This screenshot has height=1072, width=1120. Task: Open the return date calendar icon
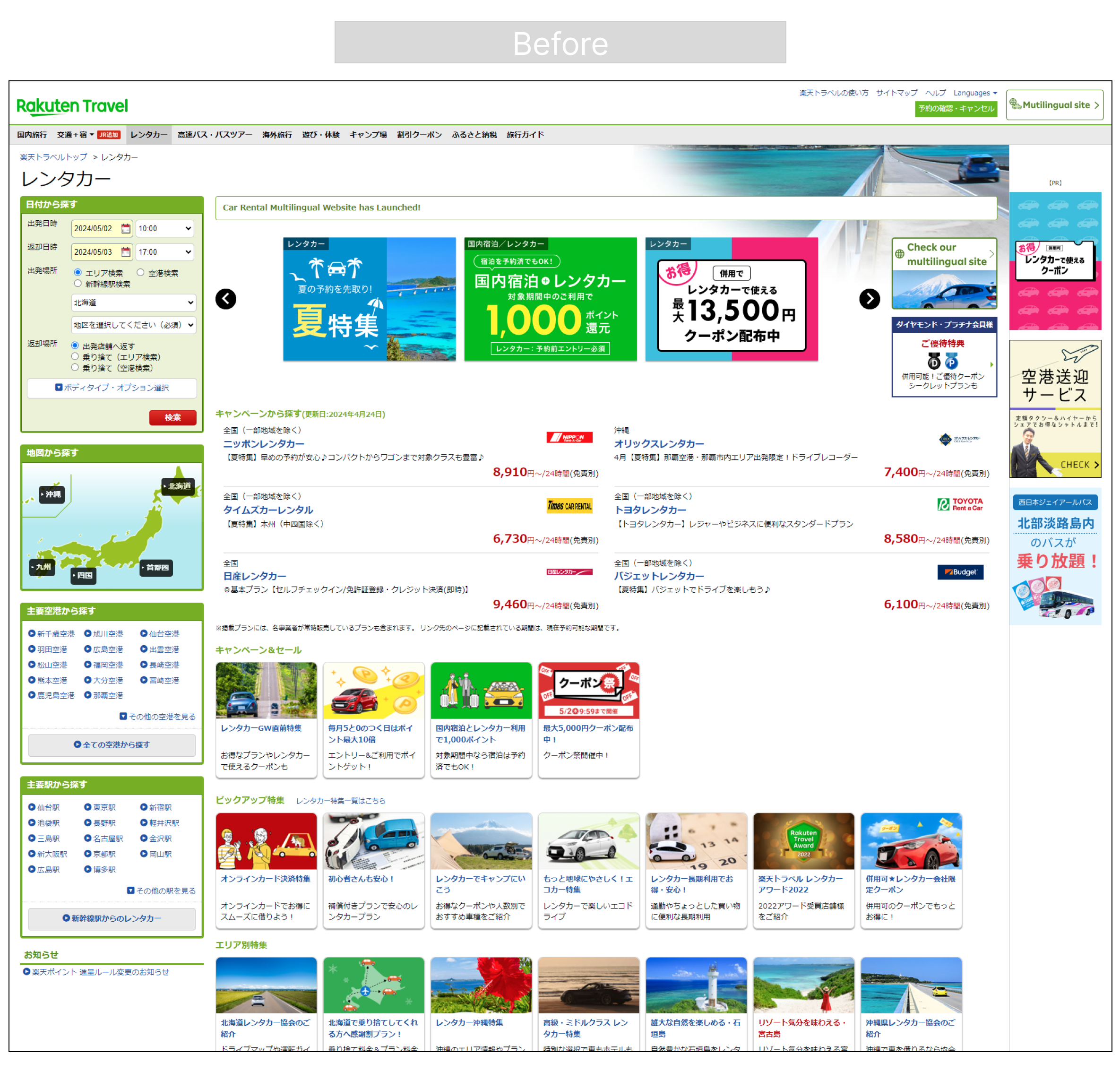point(126,252)
